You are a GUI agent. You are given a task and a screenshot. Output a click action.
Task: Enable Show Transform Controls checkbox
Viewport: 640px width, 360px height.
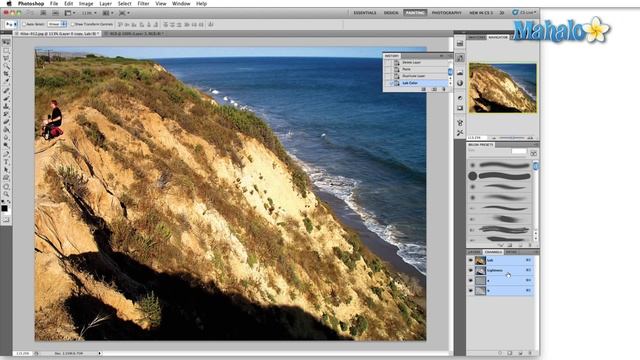73,24
